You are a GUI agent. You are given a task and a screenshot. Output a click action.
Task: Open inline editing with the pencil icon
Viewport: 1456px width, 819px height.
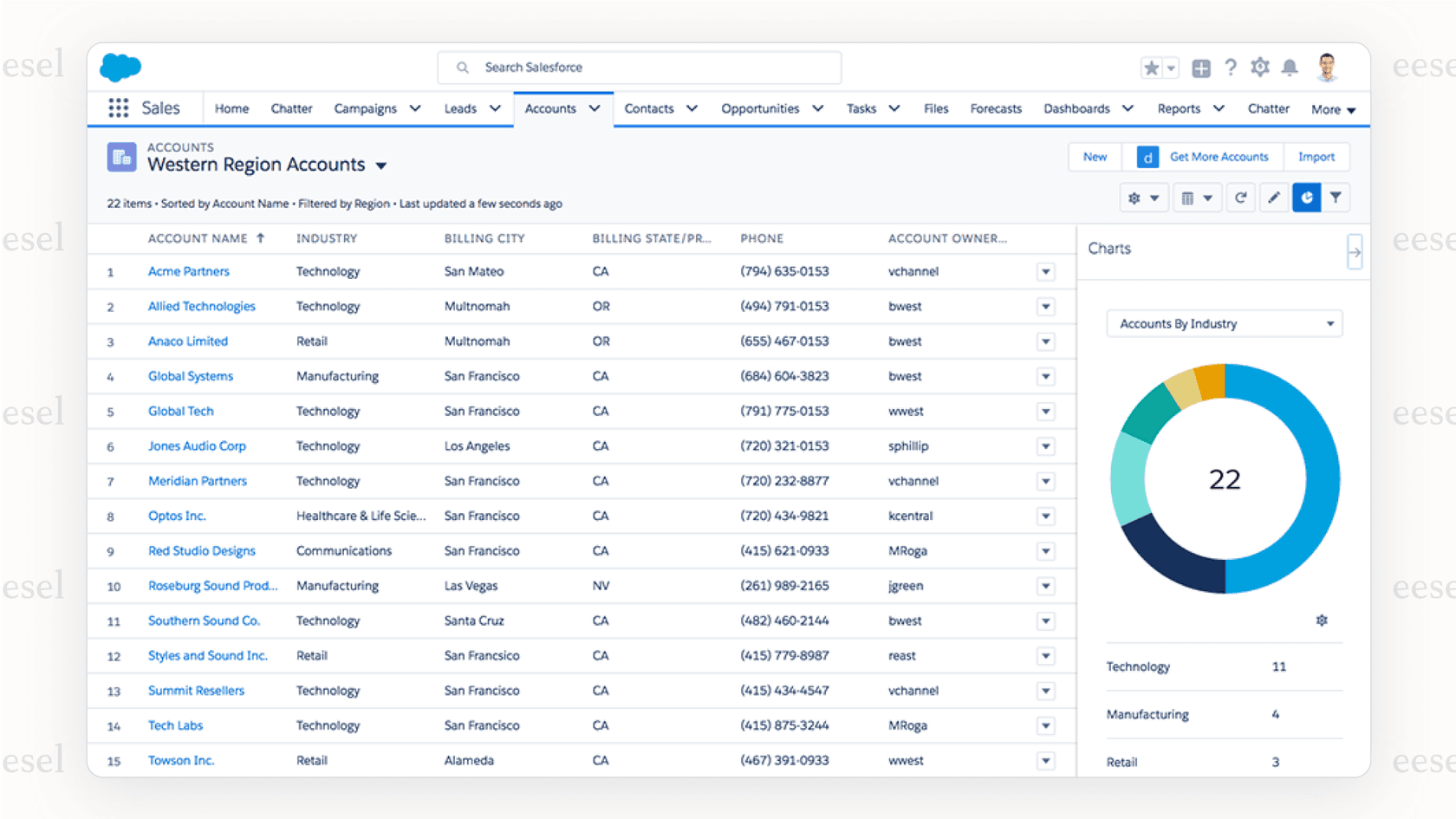click(x=1273, y=198)
